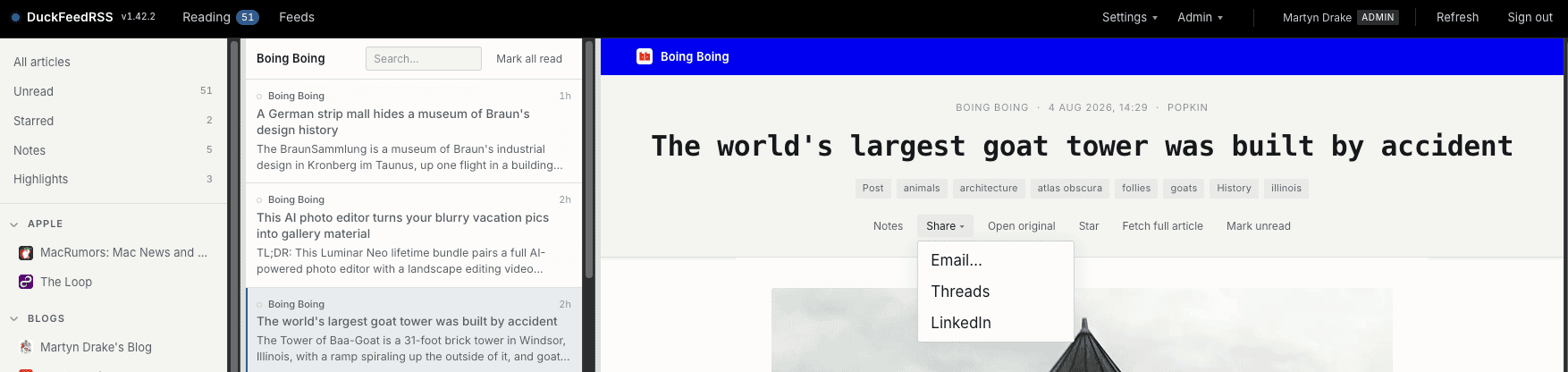Click article headline 'The world's largest goat tower'

point(1082,146)
